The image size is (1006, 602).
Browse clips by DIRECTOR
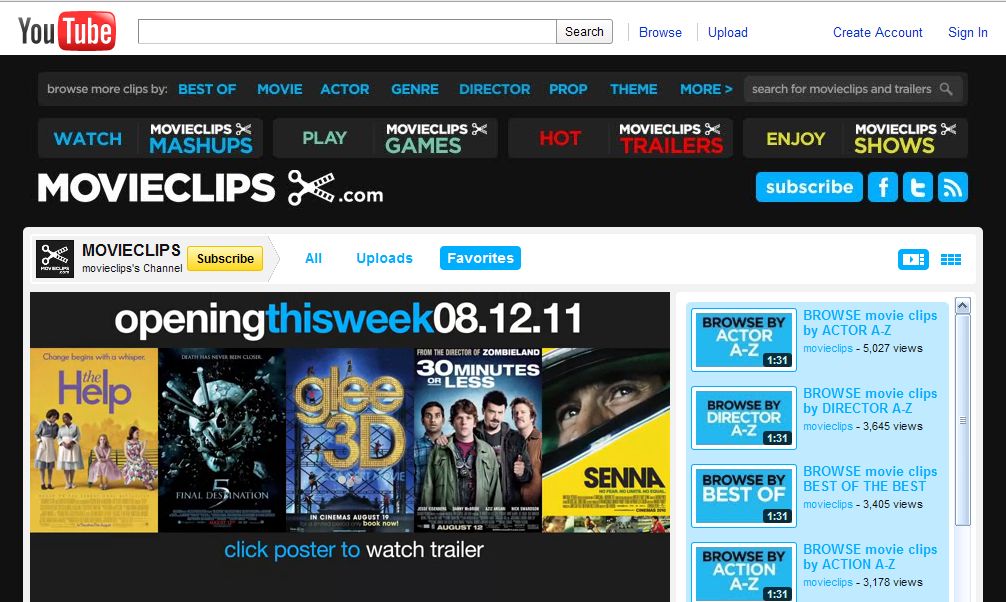495,89
